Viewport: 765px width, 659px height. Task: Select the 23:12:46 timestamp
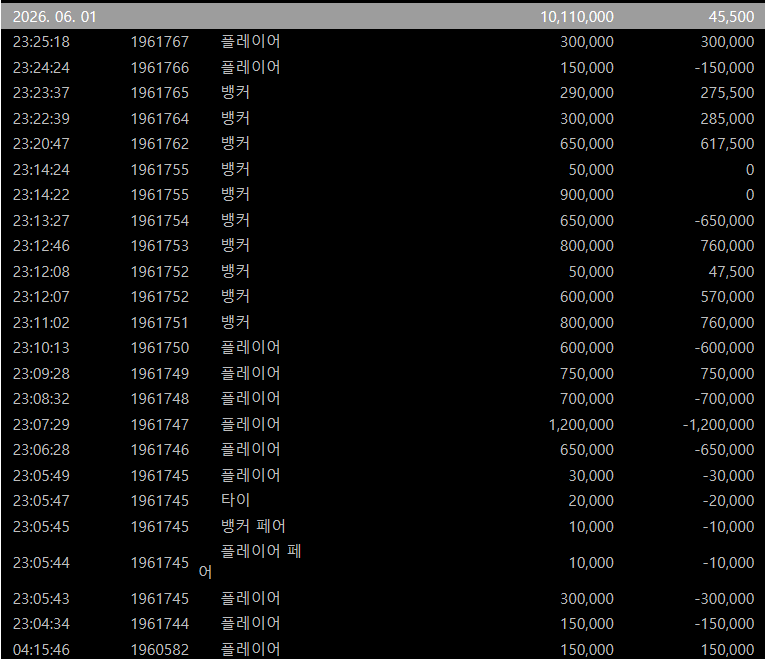[x=41, y=246]
